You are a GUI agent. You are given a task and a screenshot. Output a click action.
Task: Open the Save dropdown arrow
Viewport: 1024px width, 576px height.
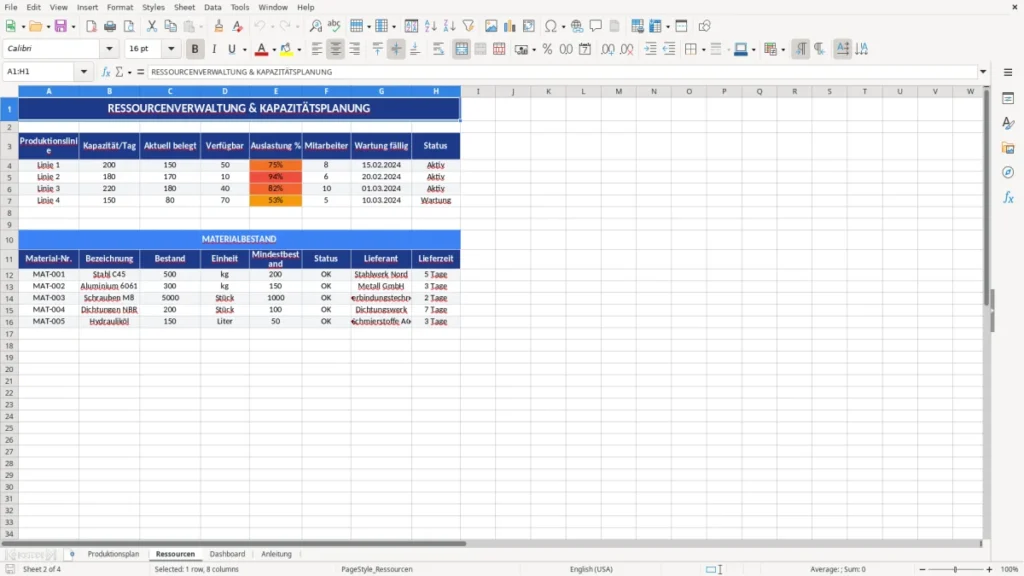coord(73,27)
